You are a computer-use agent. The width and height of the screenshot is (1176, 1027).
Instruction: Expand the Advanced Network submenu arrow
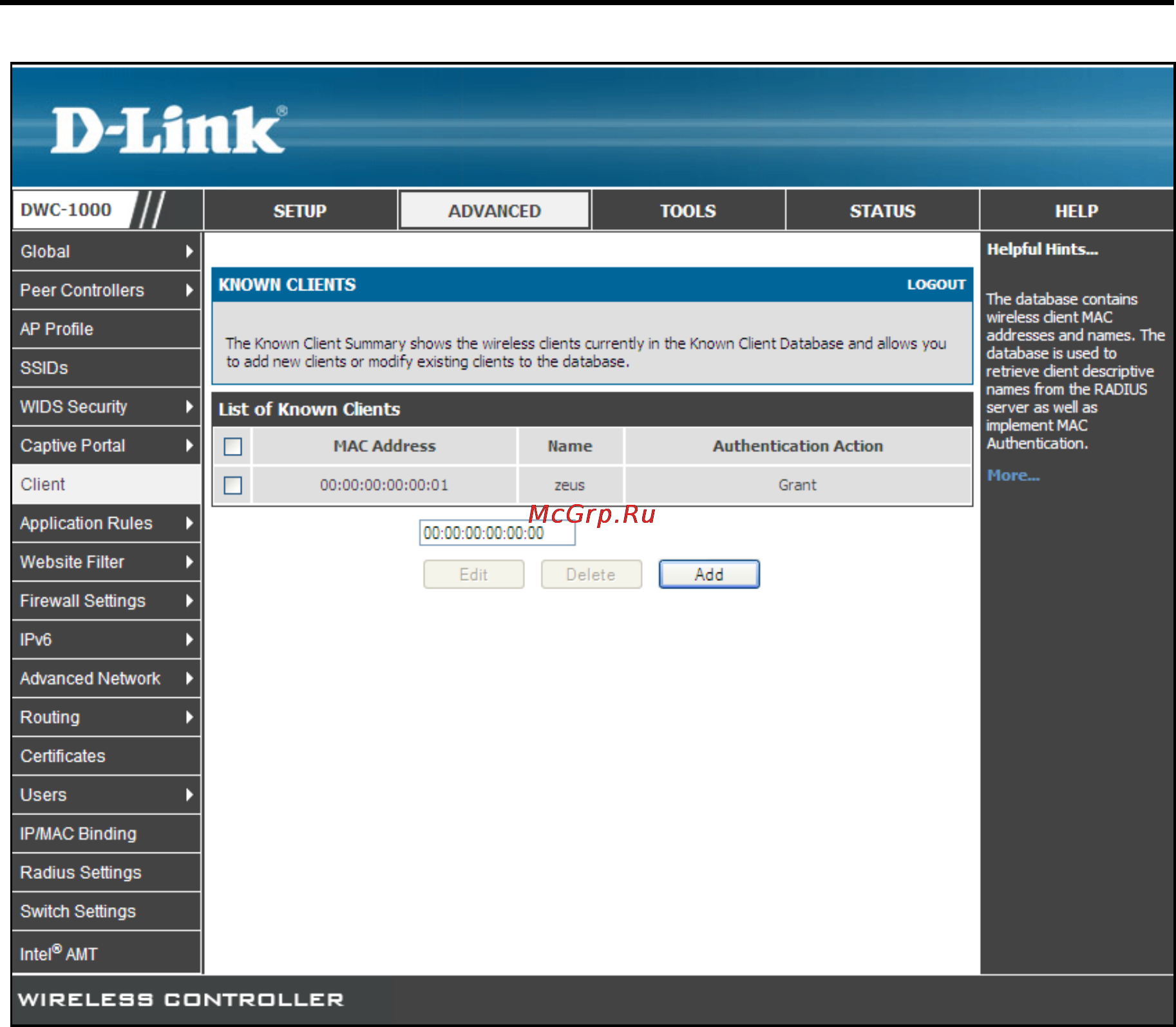point(189,678)
